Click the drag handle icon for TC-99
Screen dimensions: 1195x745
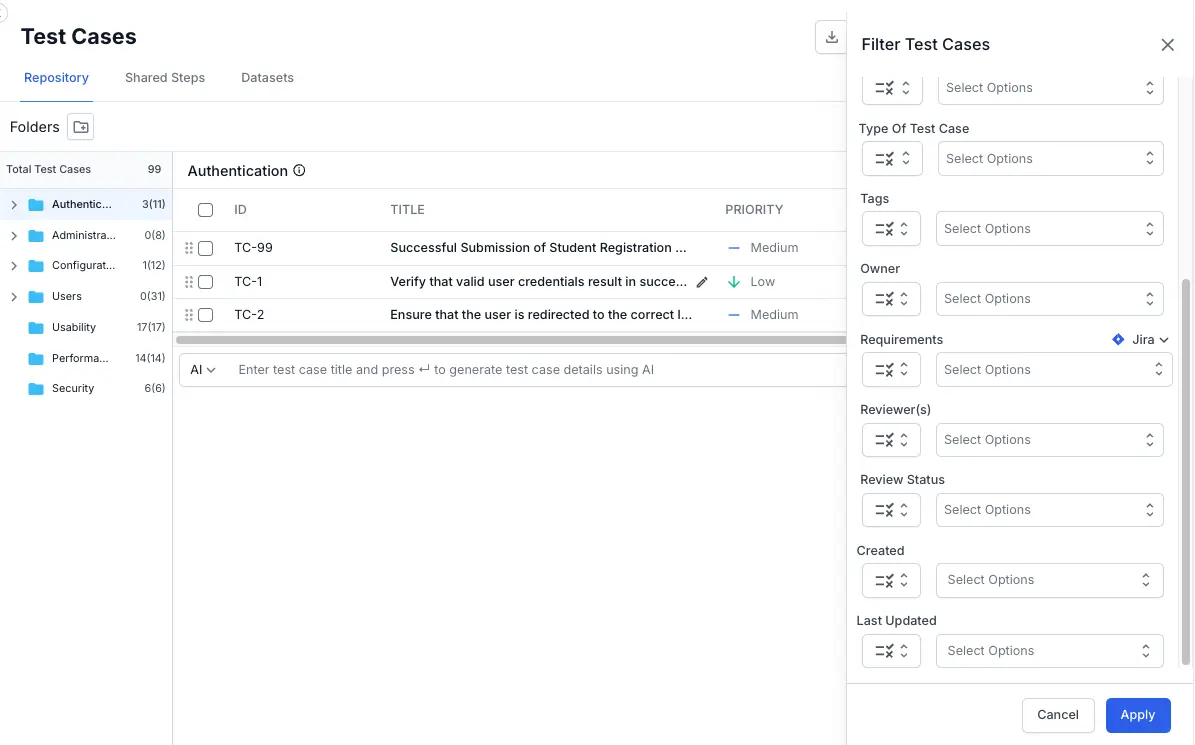coord(188,248)
